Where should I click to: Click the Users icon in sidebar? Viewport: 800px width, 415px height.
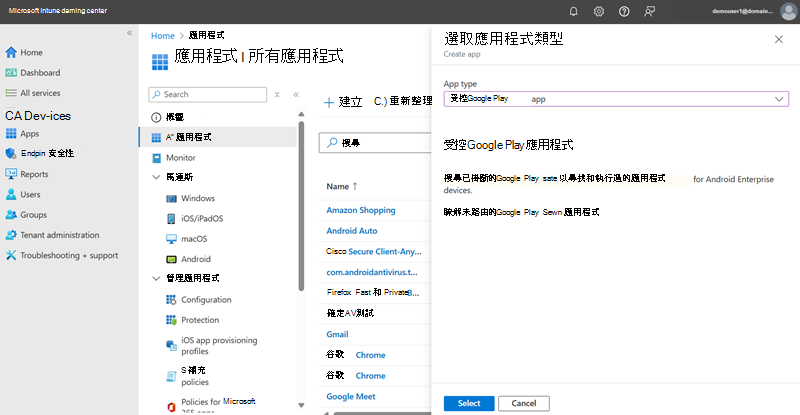point(11,194)
